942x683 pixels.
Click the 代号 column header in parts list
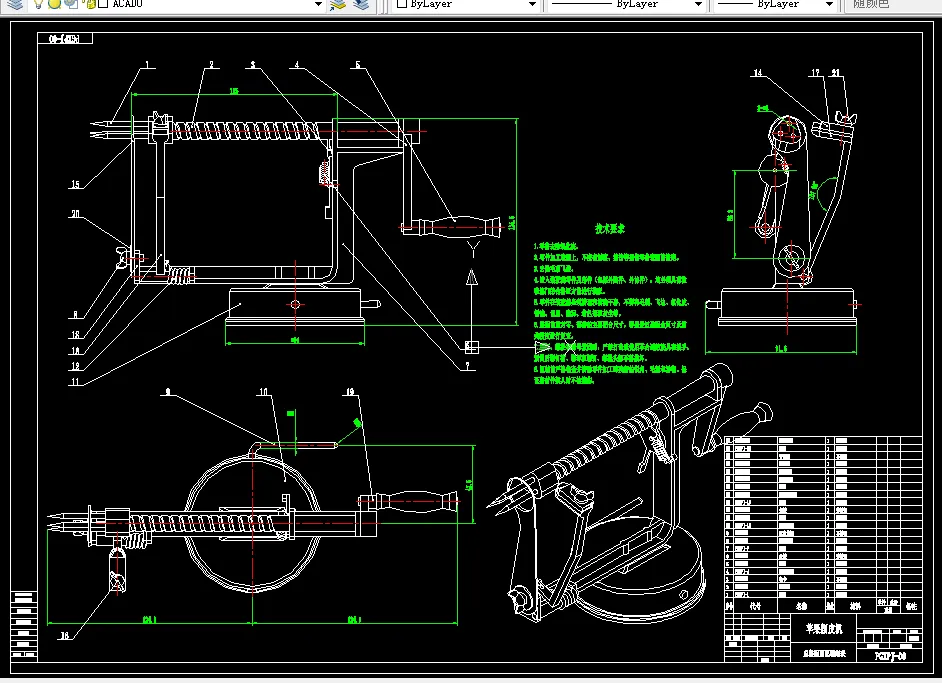755,606
